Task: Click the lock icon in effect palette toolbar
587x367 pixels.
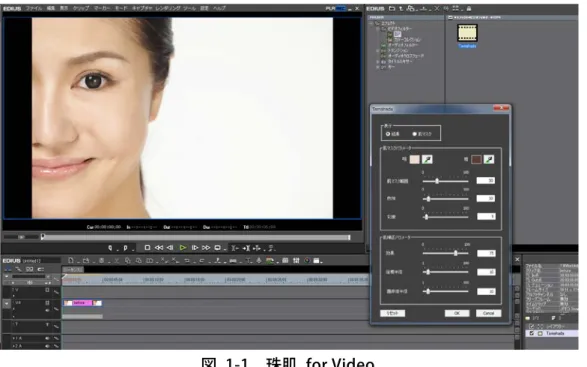Action: (x=469, y=8)
